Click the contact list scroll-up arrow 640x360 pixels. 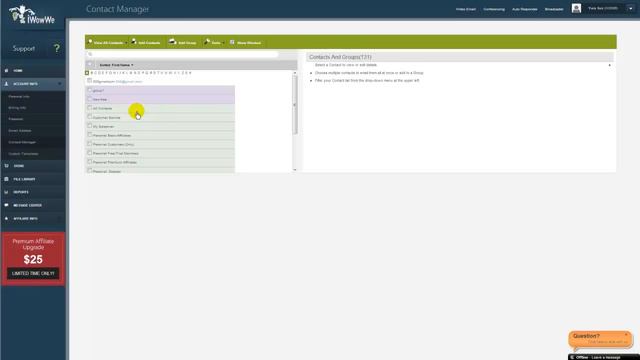pyautogui.click(x=295, y=73)
